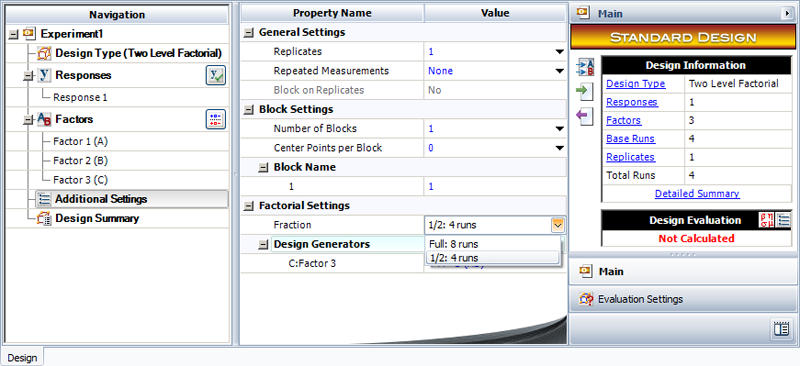Click the Total Runs label
Screen dimensions: 800x366
click(631, 176)
